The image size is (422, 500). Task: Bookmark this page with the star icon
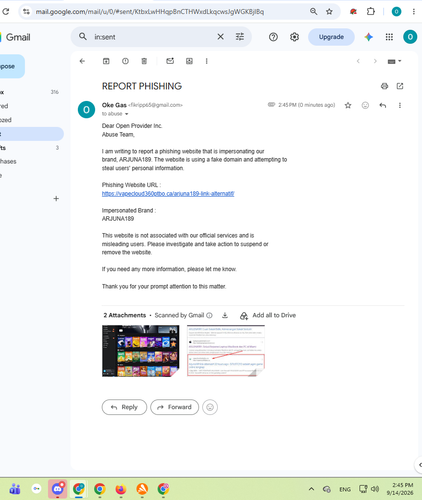click(x=329, y=12)
